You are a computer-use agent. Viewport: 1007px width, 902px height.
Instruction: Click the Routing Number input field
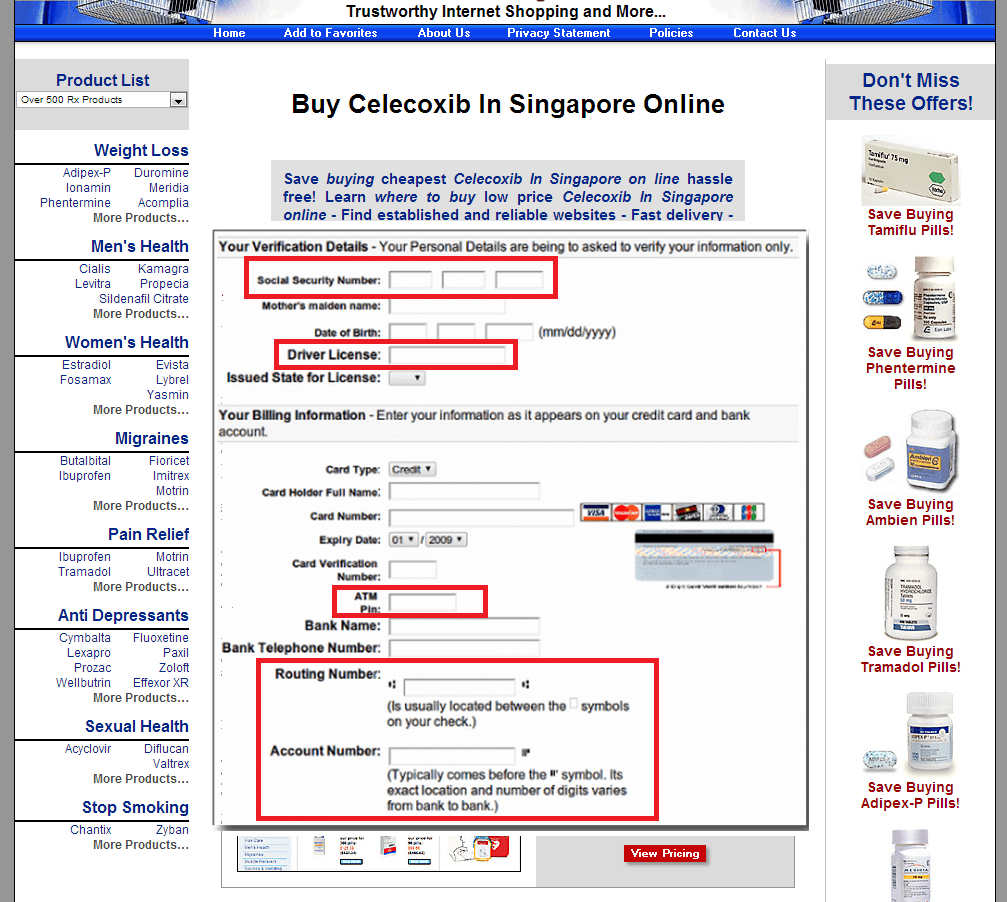459,688
